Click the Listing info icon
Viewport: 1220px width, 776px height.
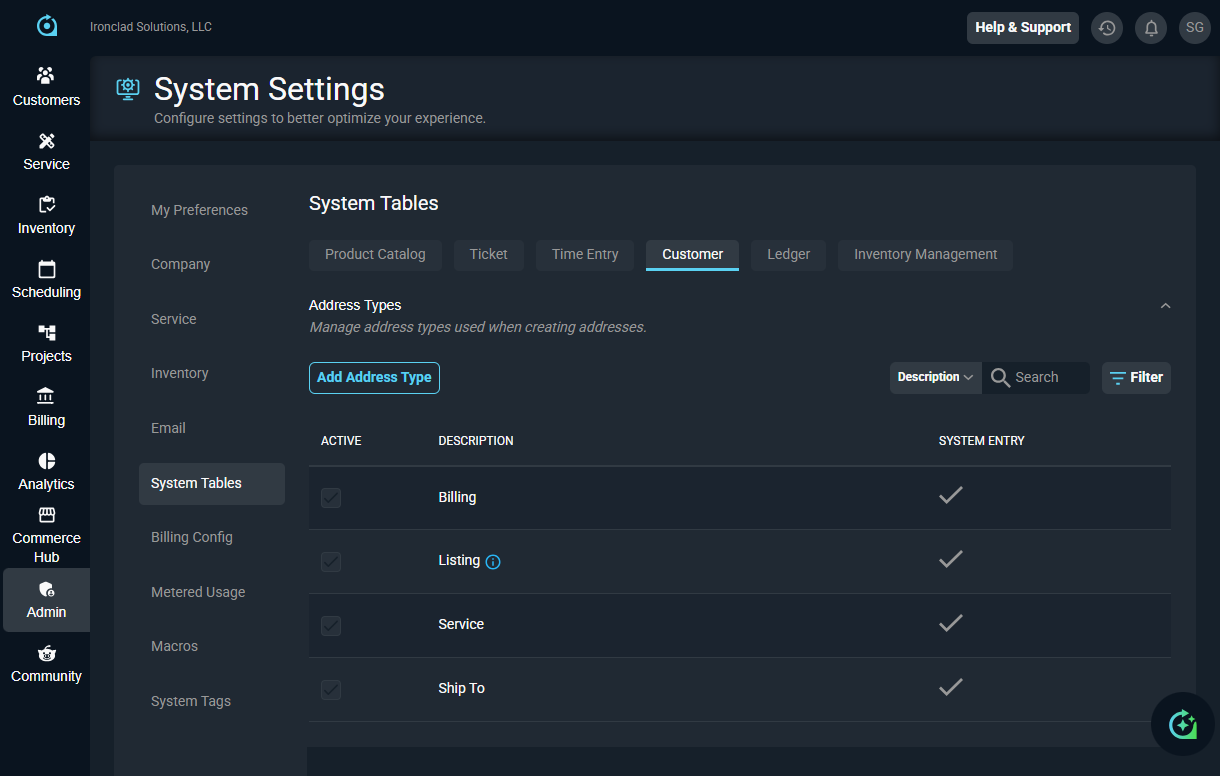pyautogui.click(x=493, y=562)
